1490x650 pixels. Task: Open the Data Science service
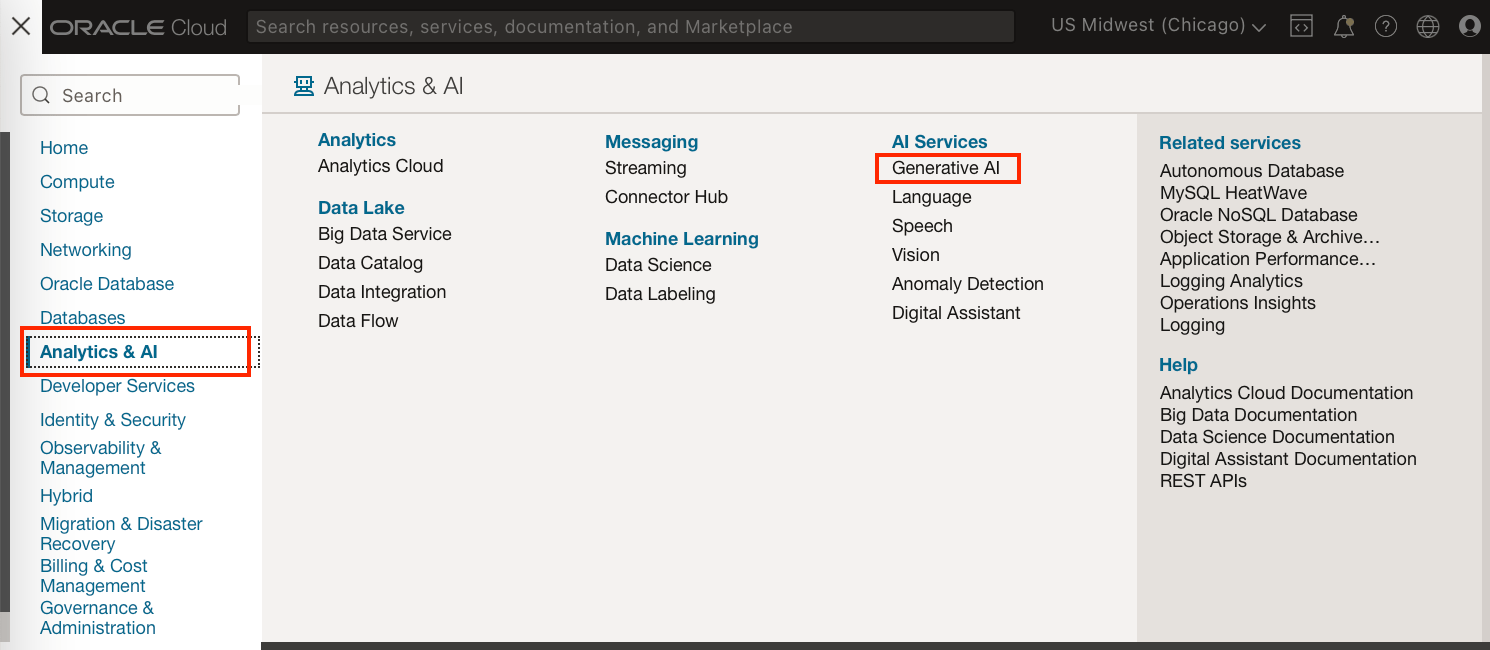[x=657, y=264]
